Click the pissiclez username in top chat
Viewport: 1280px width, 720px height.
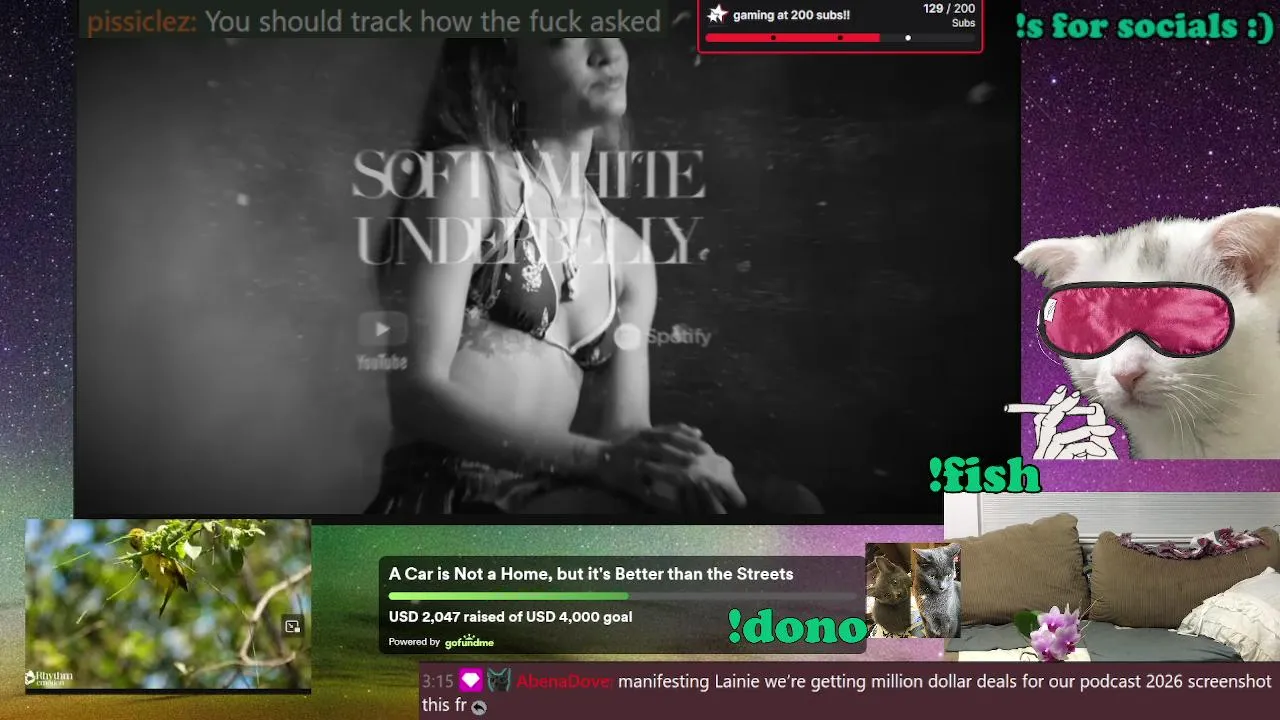tap(141, 21)
